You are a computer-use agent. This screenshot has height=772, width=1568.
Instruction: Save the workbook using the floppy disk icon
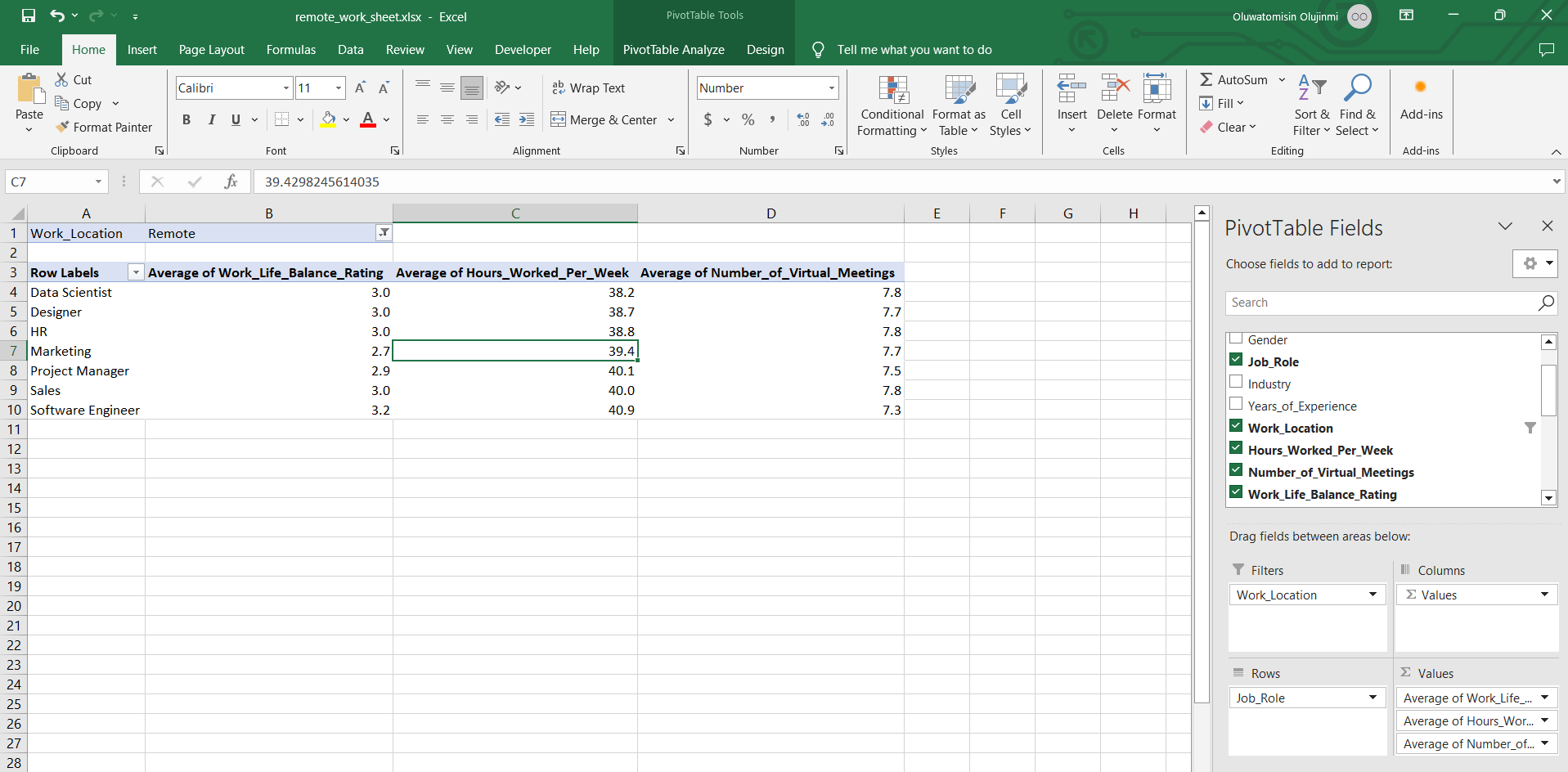tap(29, 16)
